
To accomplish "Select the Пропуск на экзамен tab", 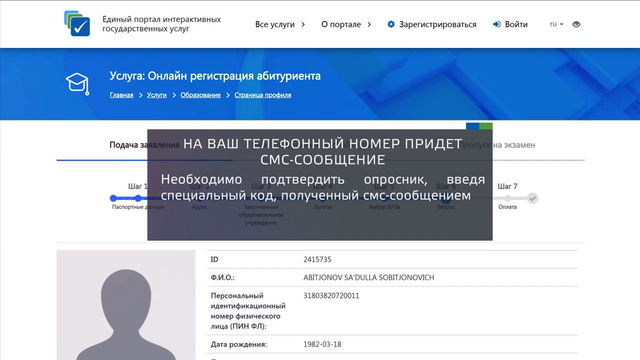I will 498,145.
